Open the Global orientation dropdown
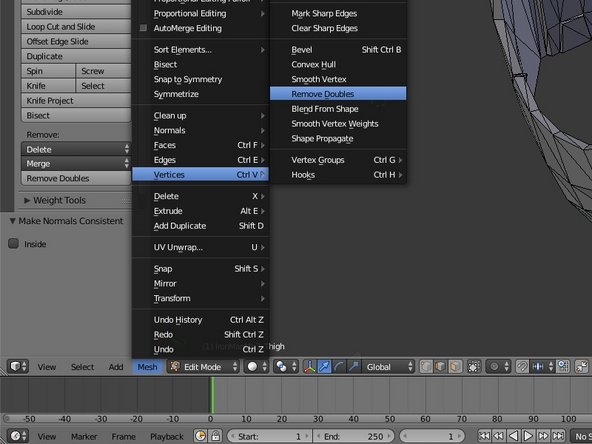The image size is (592, 444). point(388,367)
